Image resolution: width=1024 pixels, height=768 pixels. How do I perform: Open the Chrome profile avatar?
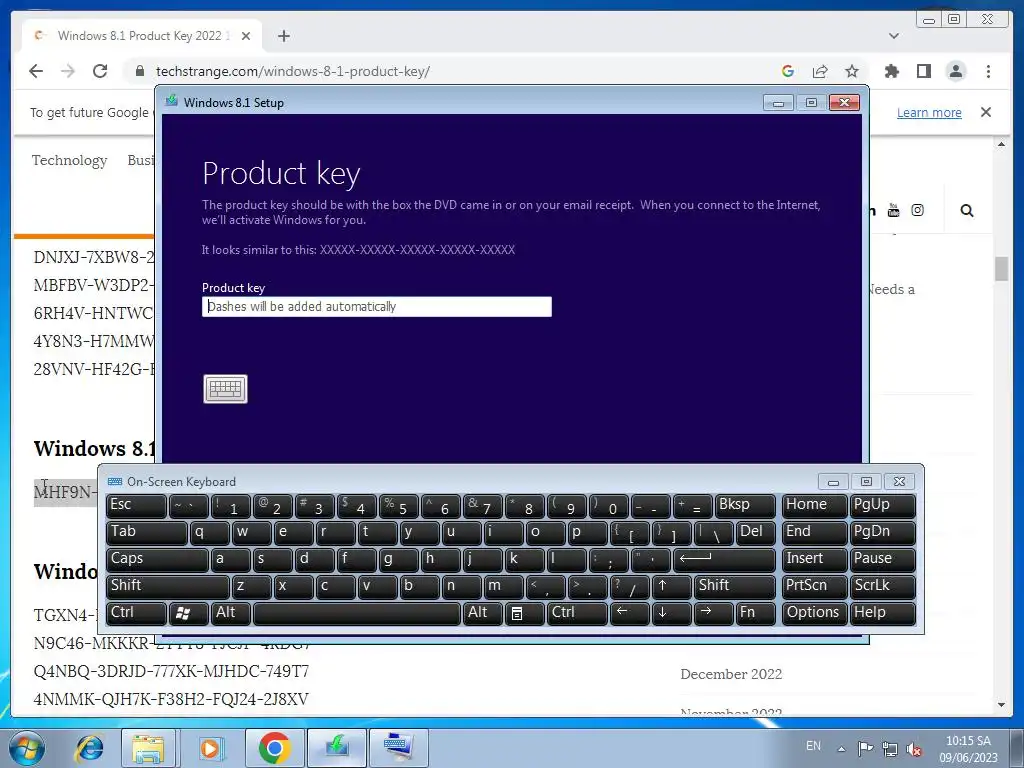pyautogui.click(x=955, y=71)
